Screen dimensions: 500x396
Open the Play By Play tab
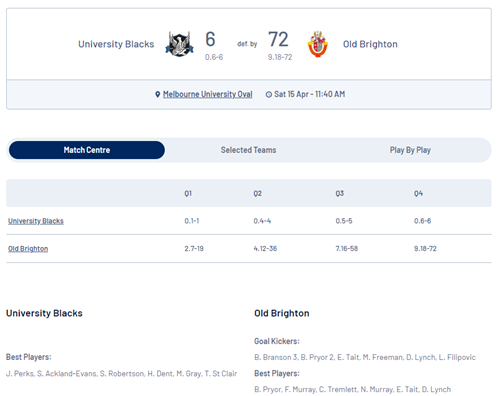[x=410, y=150]
